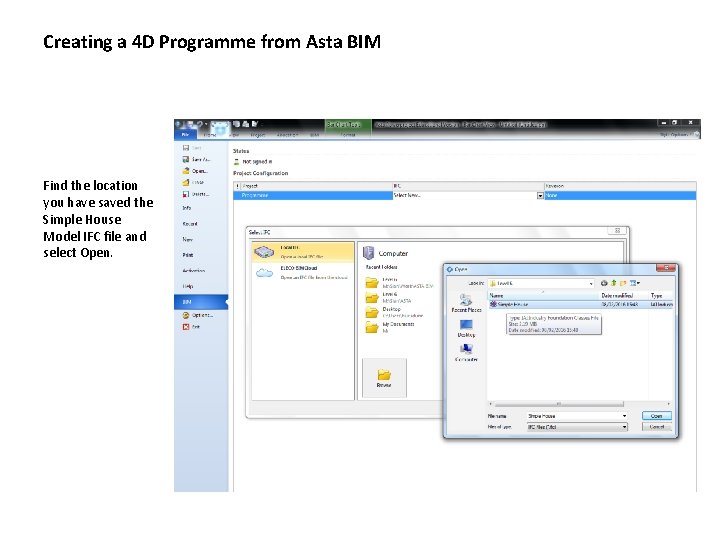Screen dimensions: 720x540
Task: Open the Help section
Action: click(x=188, y=286)
